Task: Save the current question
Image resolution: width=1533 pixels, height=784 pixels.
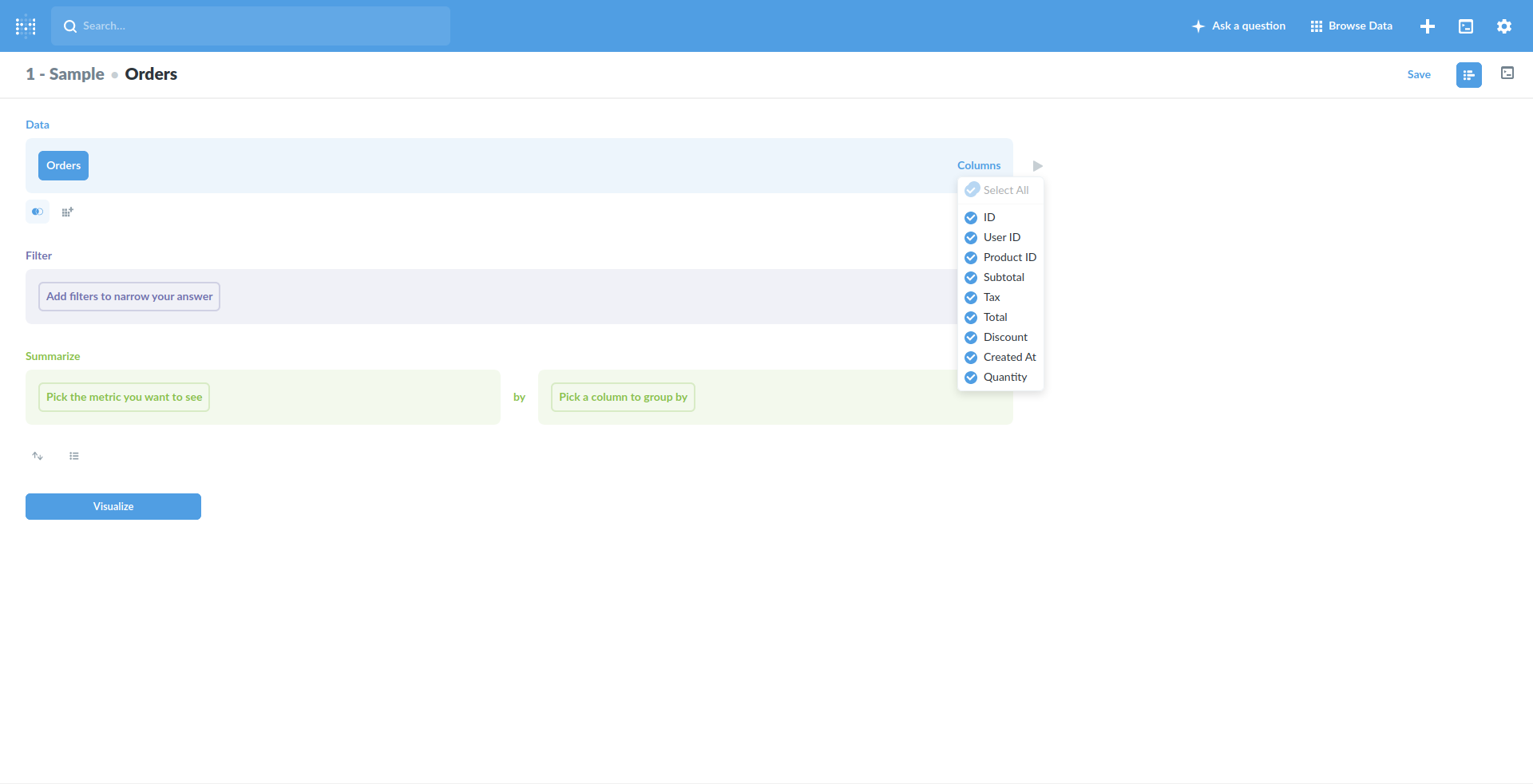Action: click(x=1420, y=74)
